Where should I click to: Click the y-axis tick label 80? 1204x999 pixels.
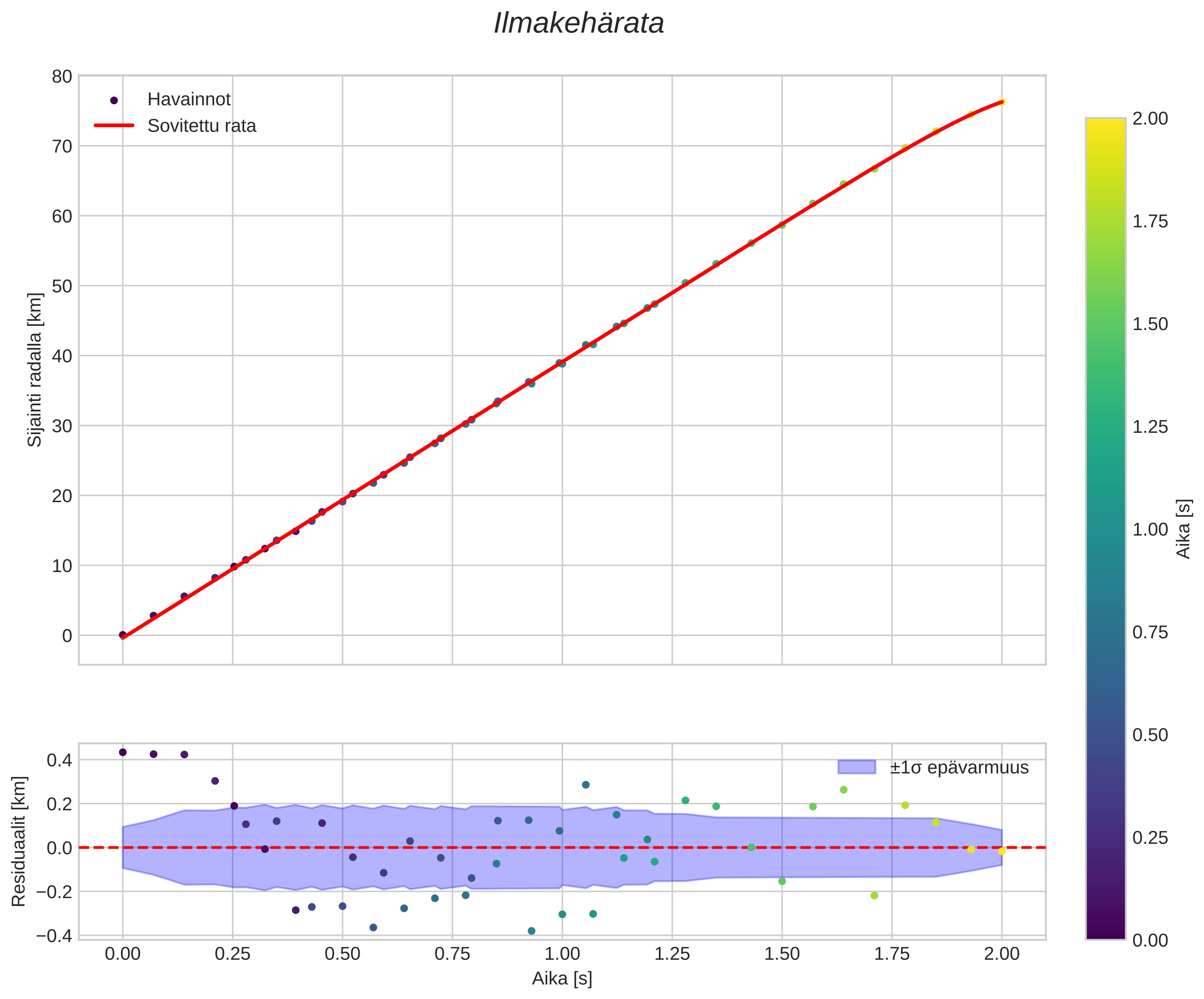tap(62, 76)
